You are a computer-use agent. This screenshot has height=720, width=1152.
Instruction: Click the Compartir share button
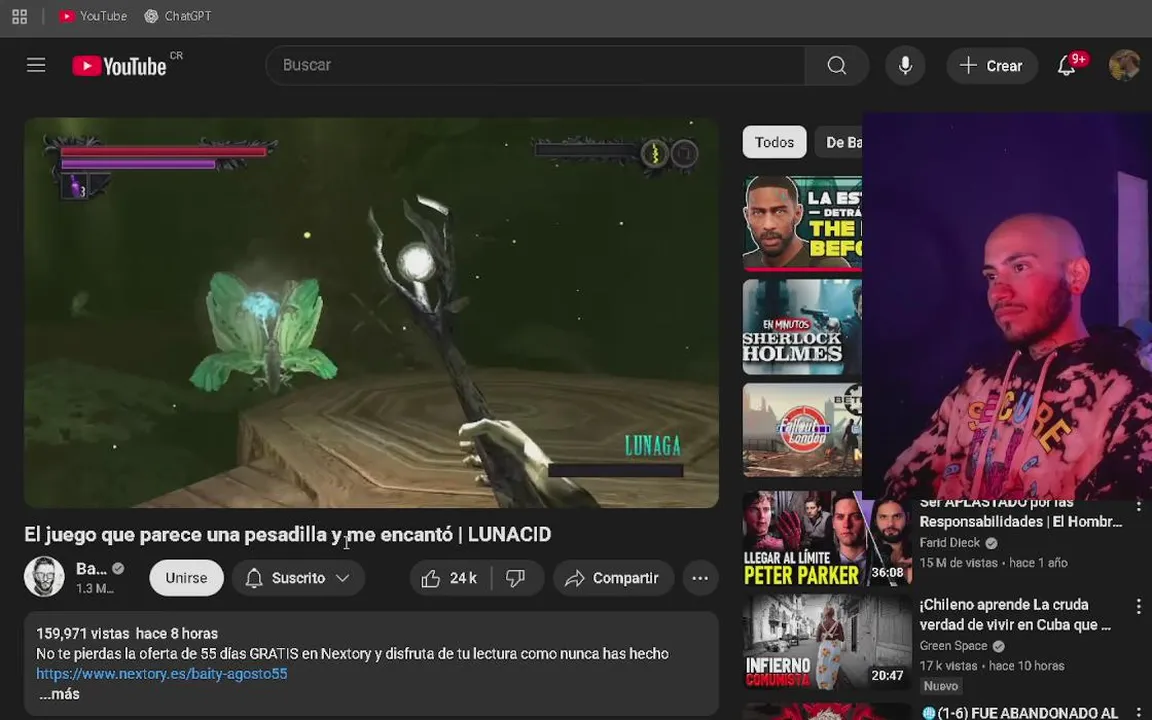(x=613, y=578)
